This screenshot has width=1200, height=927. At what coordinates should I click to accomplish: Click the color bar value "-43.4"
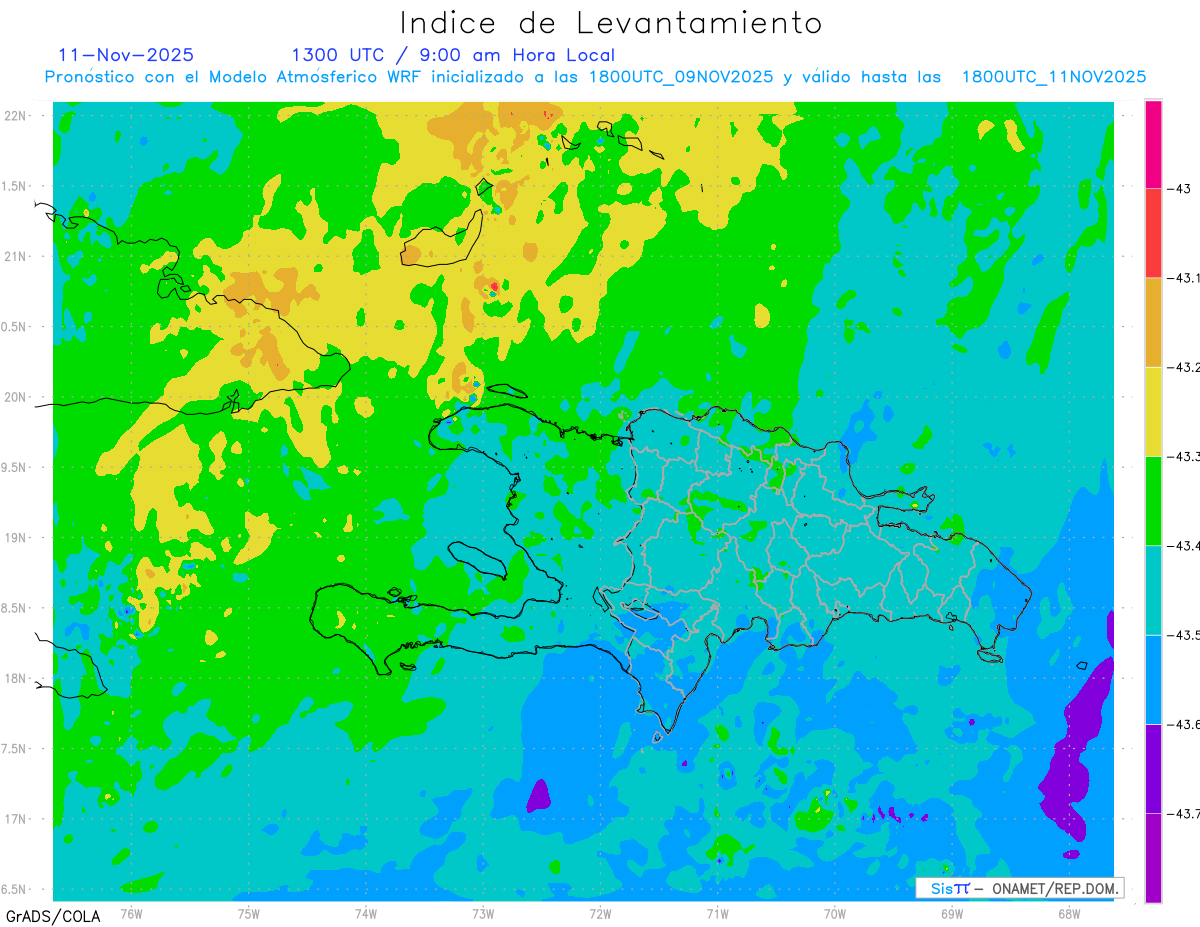pos(1185,545)
